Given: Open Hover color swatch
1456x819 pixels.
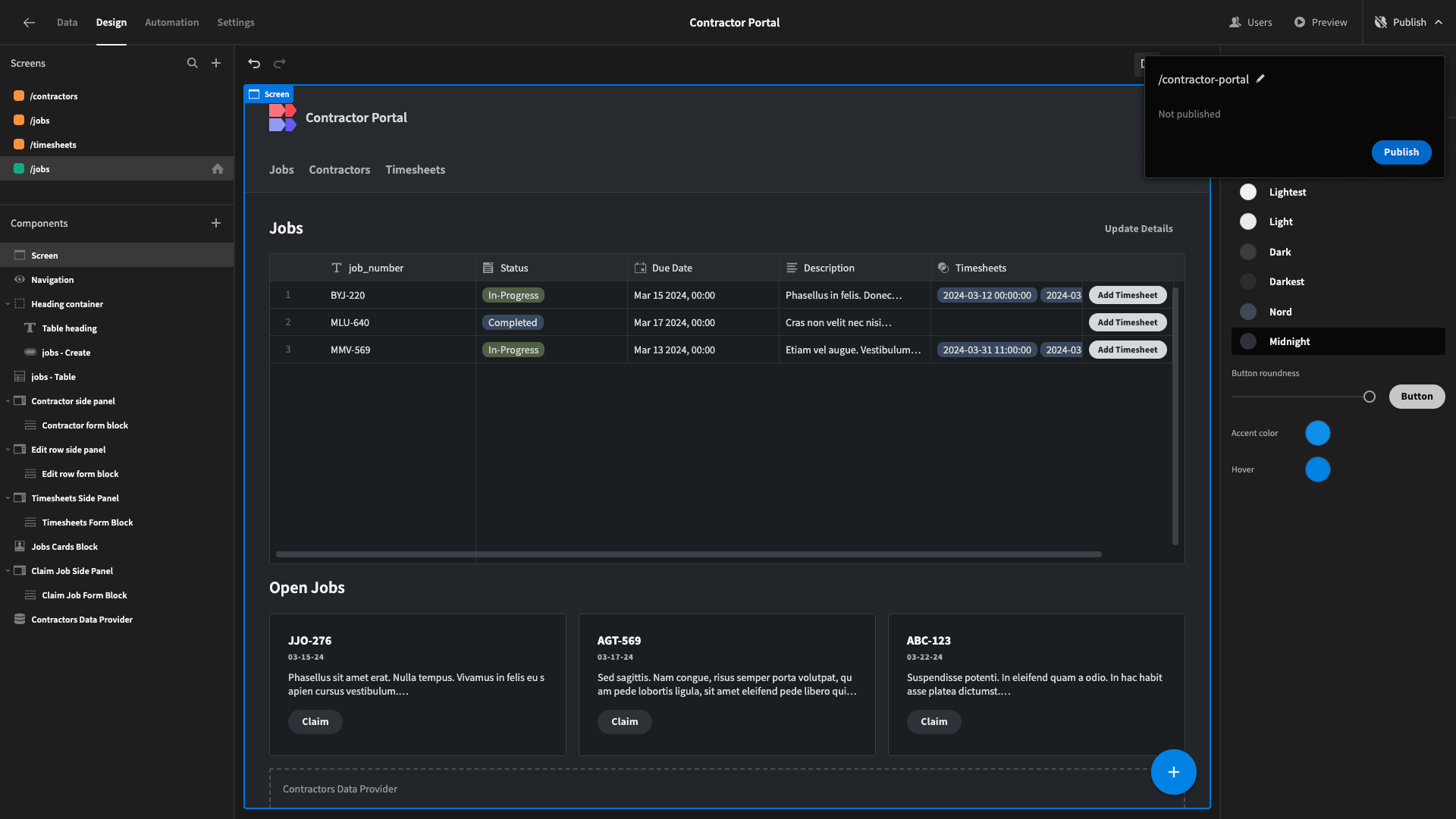Looking at the screenshot, I should pos(1318,470).
